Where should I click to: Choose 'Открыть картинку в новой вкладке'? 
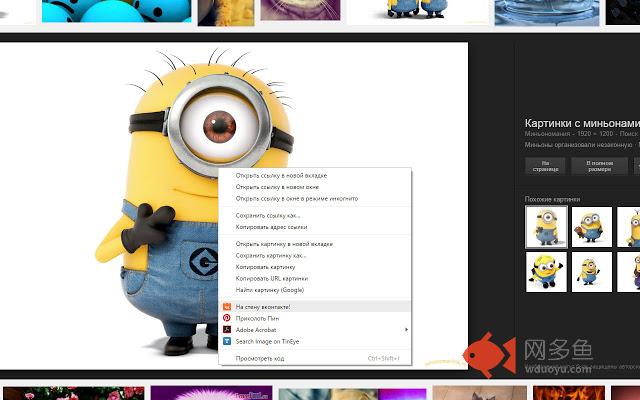(284, 244)
